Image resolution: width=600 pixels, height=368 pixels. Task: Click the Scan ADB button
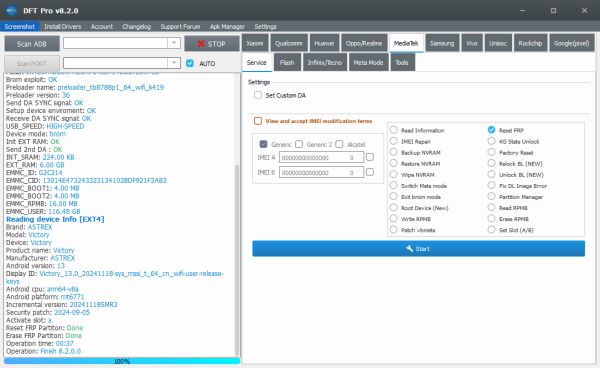[32, 44]
